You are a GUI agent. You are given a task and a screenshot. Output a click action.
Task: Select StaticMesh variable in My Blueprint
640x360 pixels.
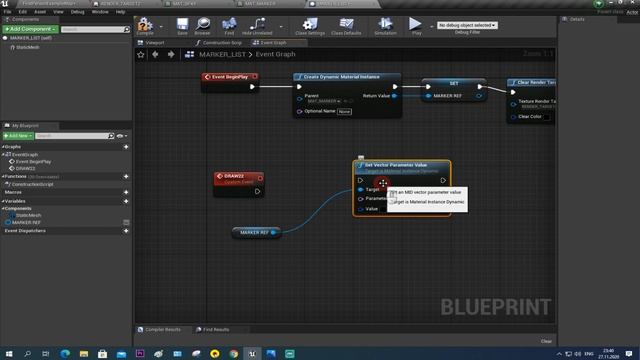tap(28, 215)
